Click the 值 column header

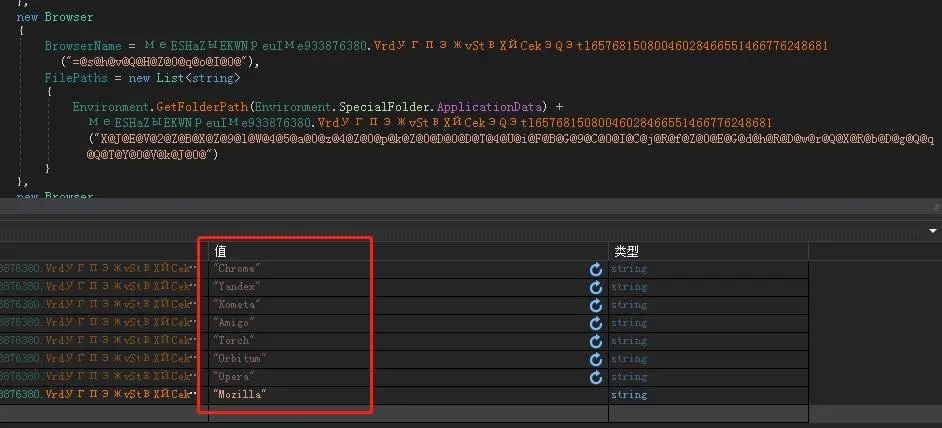pos(222,251)
